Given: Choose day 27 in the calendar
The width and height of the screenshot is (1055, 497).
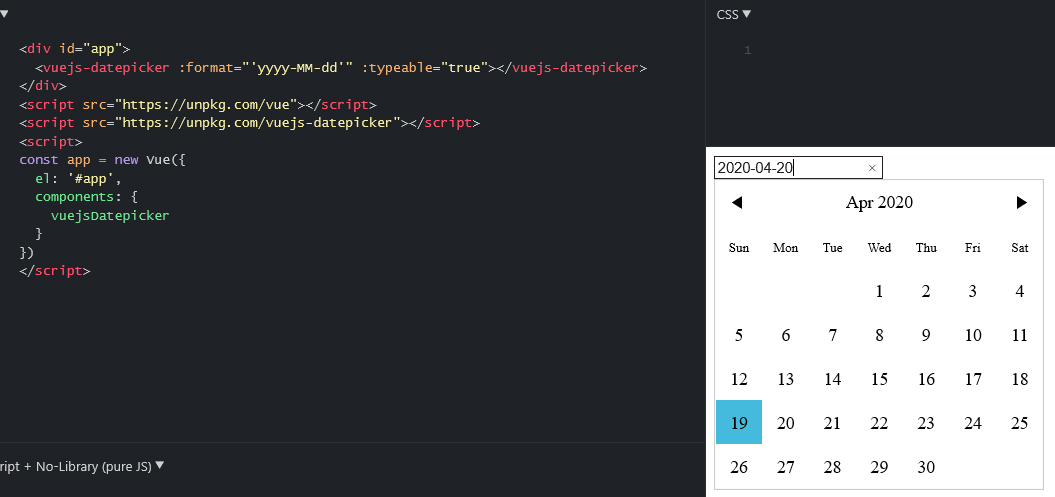Looking at the screenshot, I should click(x=786, y=466).
